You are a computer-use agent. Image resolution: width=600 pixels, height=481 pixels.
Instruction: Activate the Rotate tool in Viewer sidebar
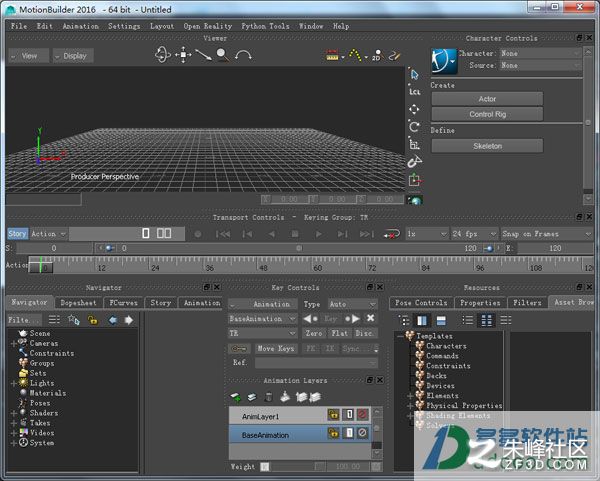tap(414, 127)
